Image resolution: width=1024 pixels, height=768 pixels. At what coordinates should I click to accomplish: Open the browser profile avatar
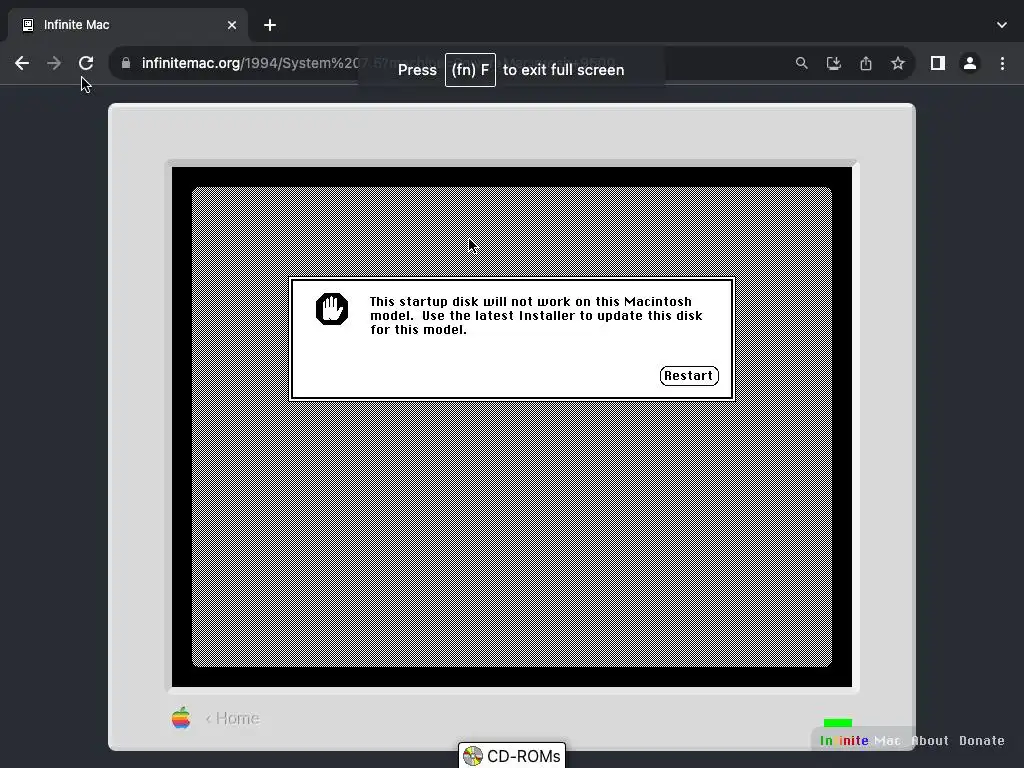pos(970,63)
